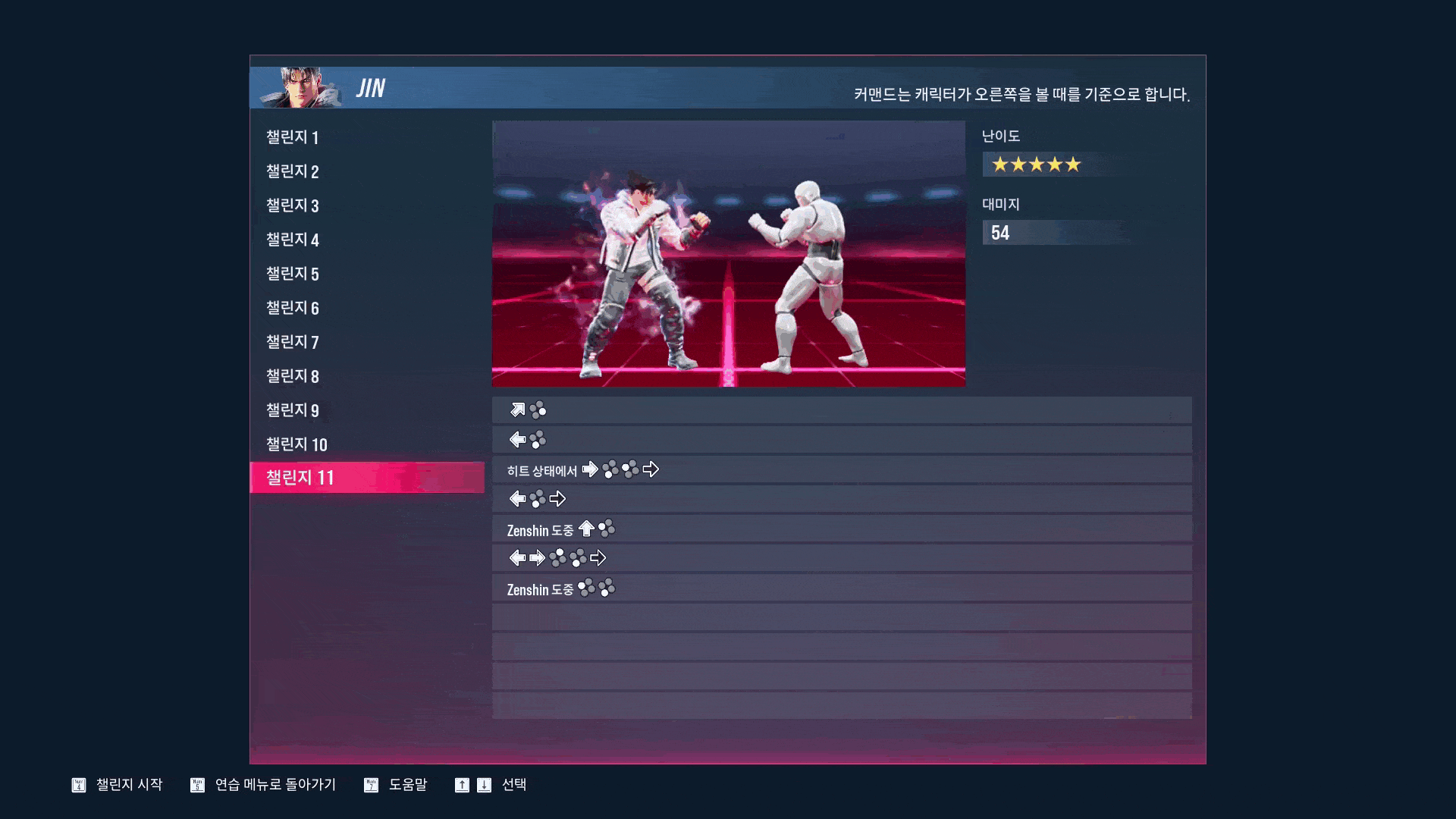Select 챌린지 1 from the list
Screen dimensions: 1456x819
pos(292,137)
